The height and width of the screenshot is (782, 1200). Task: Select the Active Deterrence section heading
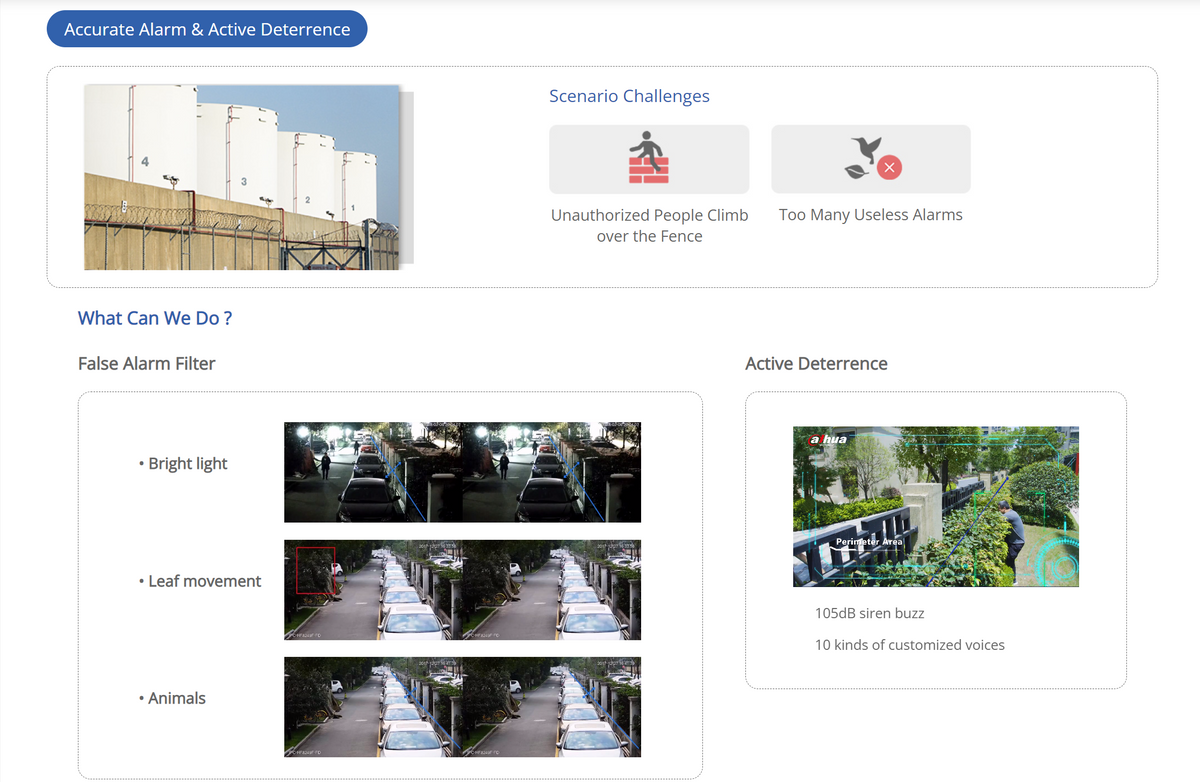click(816, 363)
